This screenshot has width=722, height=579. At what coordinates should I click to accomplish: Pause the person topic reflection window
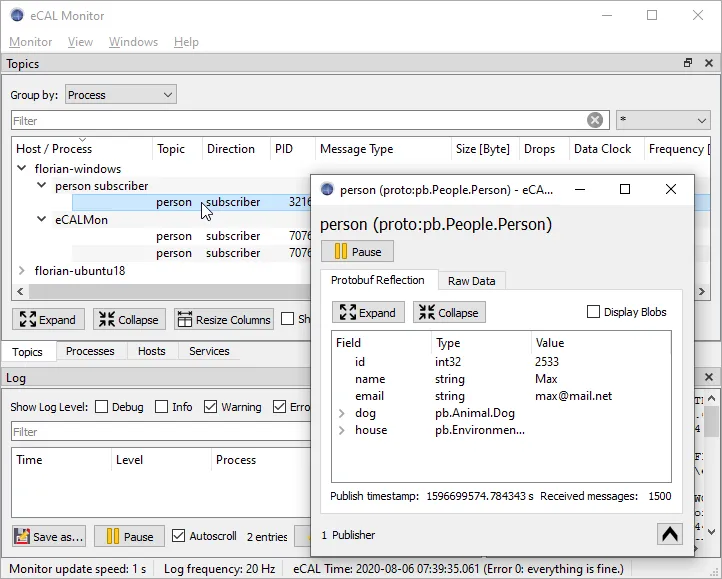pyautogui.click(x=357, y=252)
